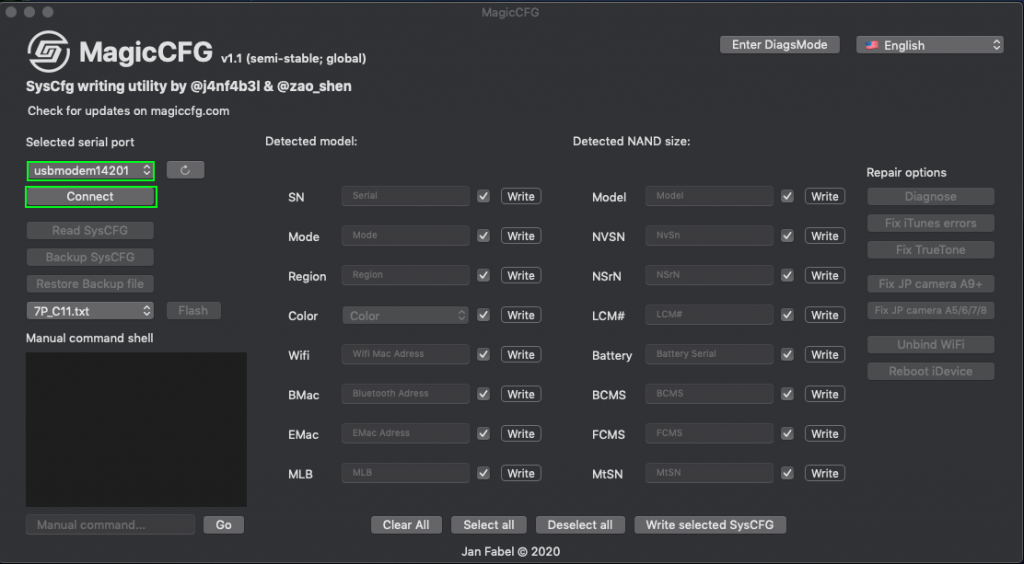Click Write button next to Region
This screenshot has height=564, width=1024.
[x=521, y=275]
